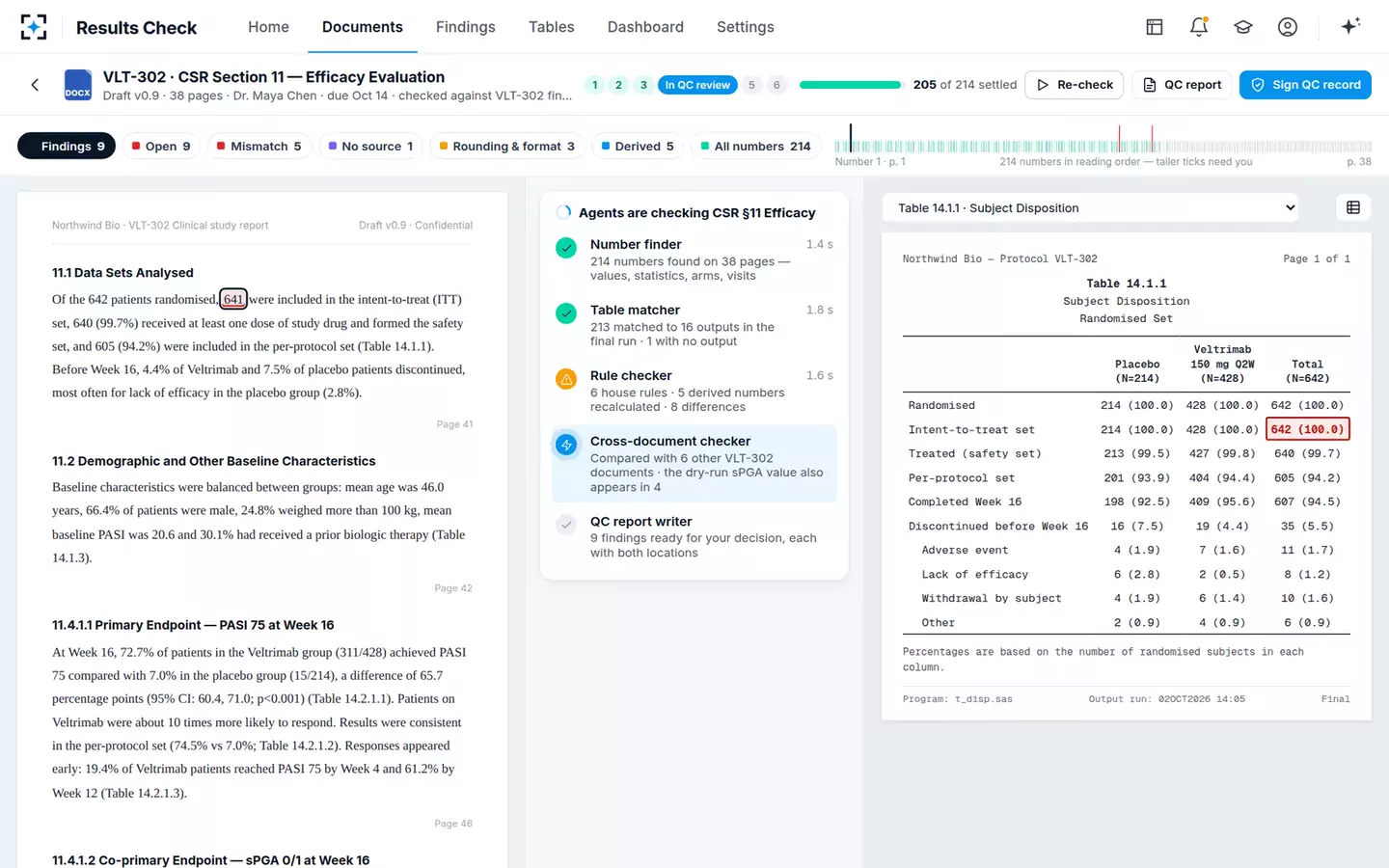Click the settled progress bar

pyautogui.click(x=850, y=85)
